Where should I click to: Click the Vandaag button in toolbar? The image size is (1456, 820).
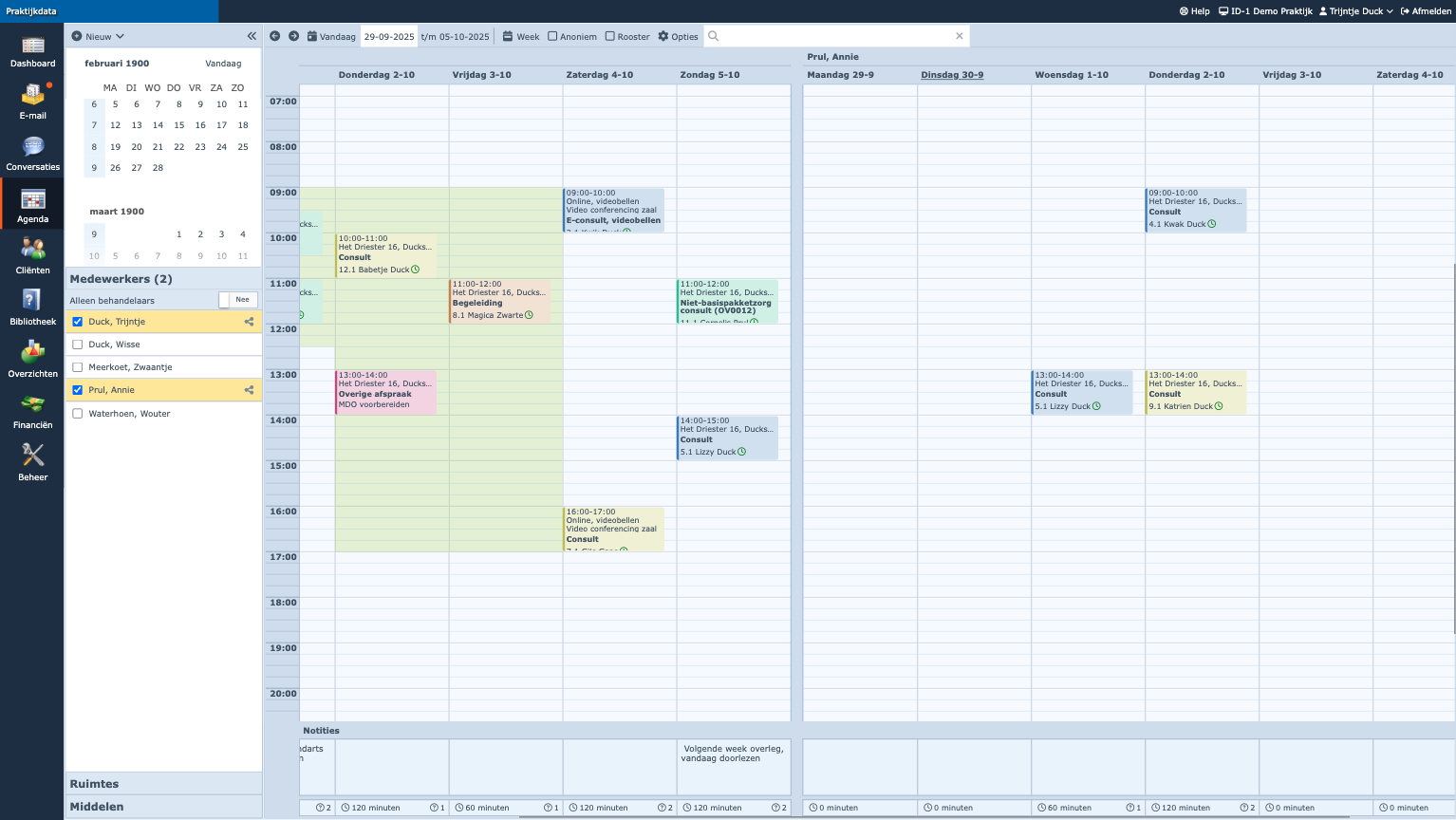[331, 36]
